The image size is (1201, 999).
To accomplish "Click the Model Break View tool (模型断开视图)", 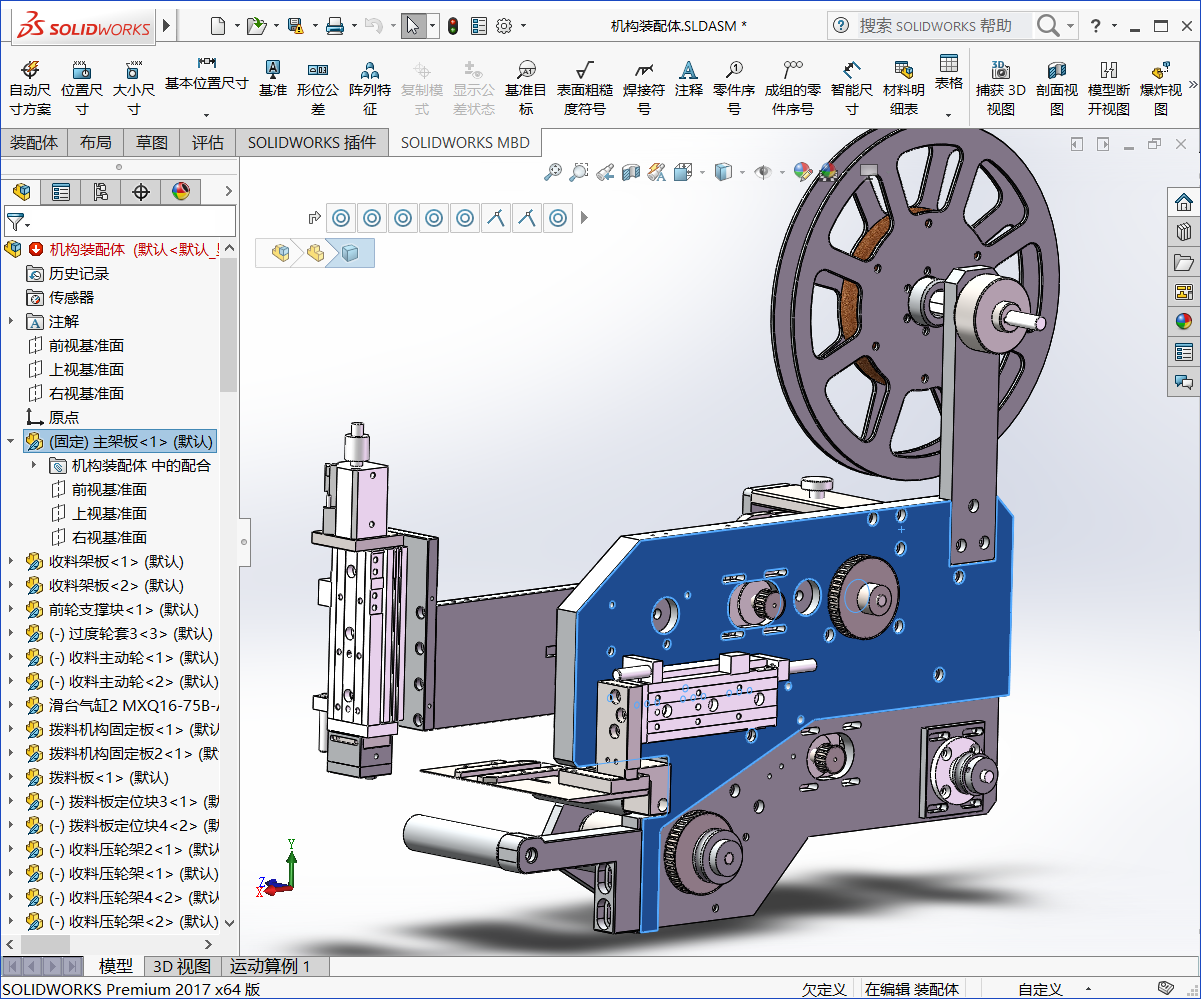I will click(1109, 87).
